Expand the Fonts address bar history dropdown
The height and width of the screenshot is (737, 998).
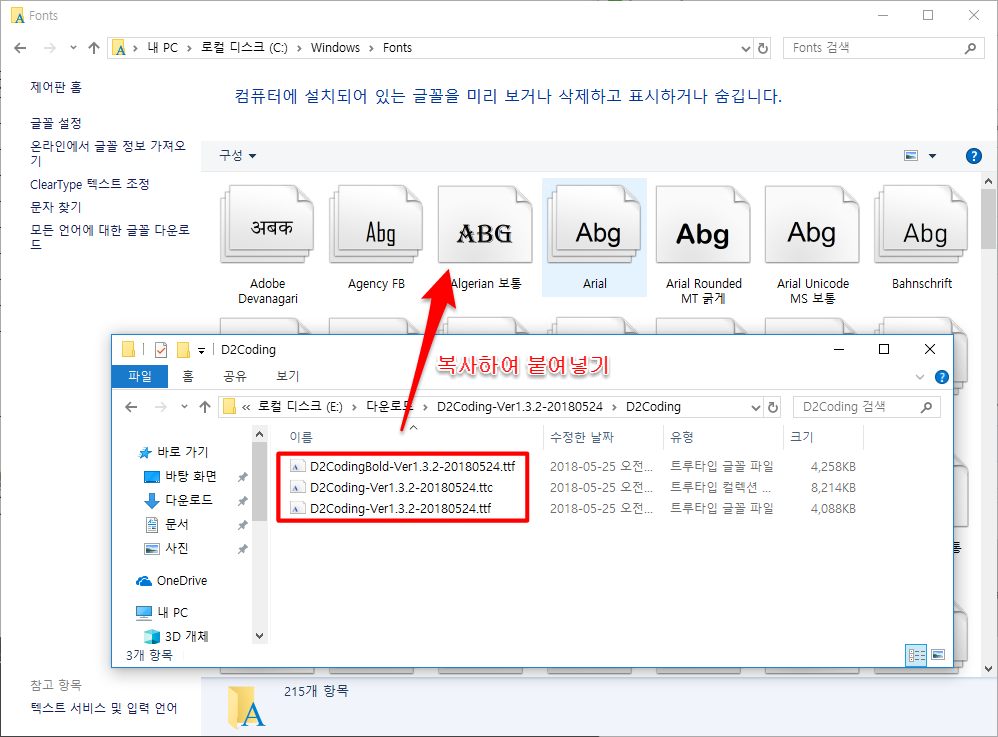[746, 48]
